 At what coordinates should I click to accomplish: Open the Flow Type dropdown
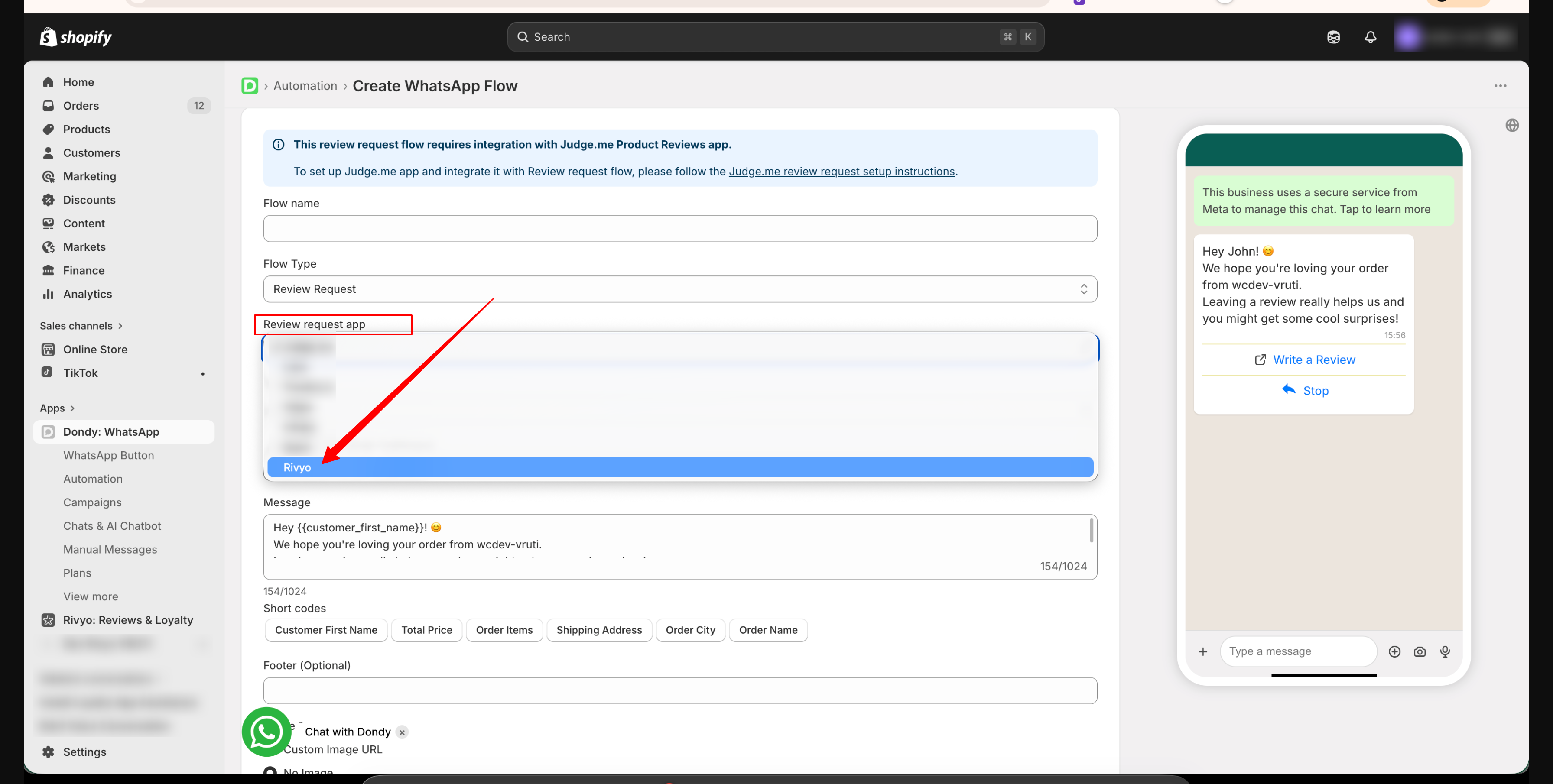(x=679, y=289)
